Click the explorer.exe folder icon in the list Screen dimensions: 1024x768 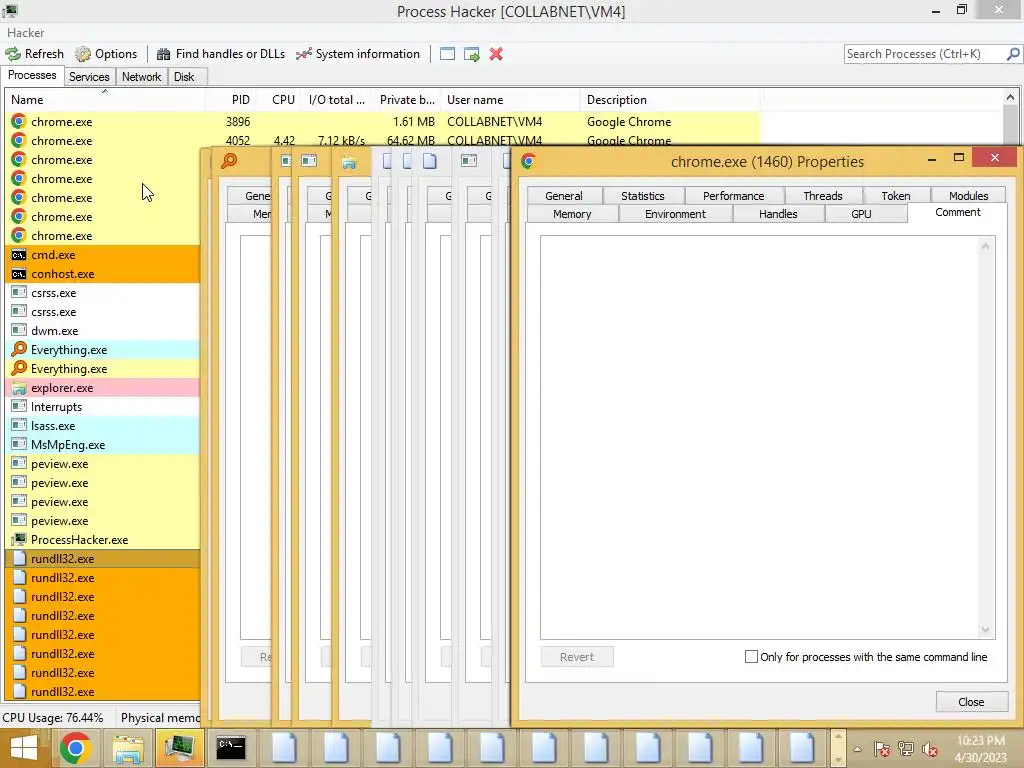tap(19, 388)
